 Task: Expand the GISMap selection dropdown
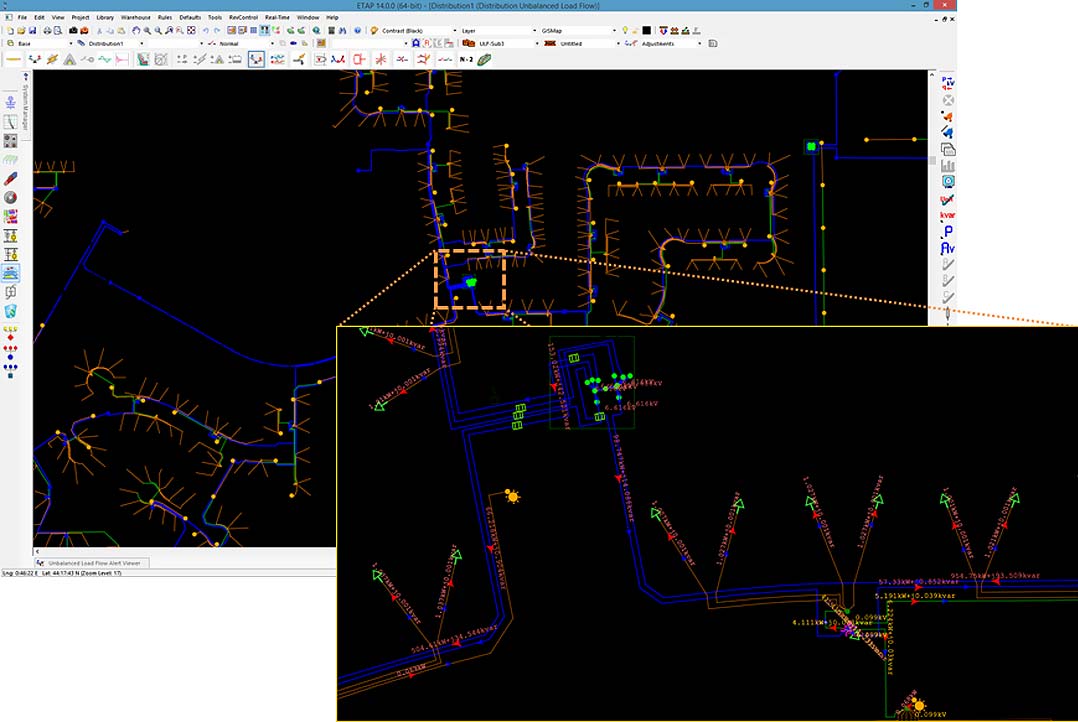pos(613,30)
